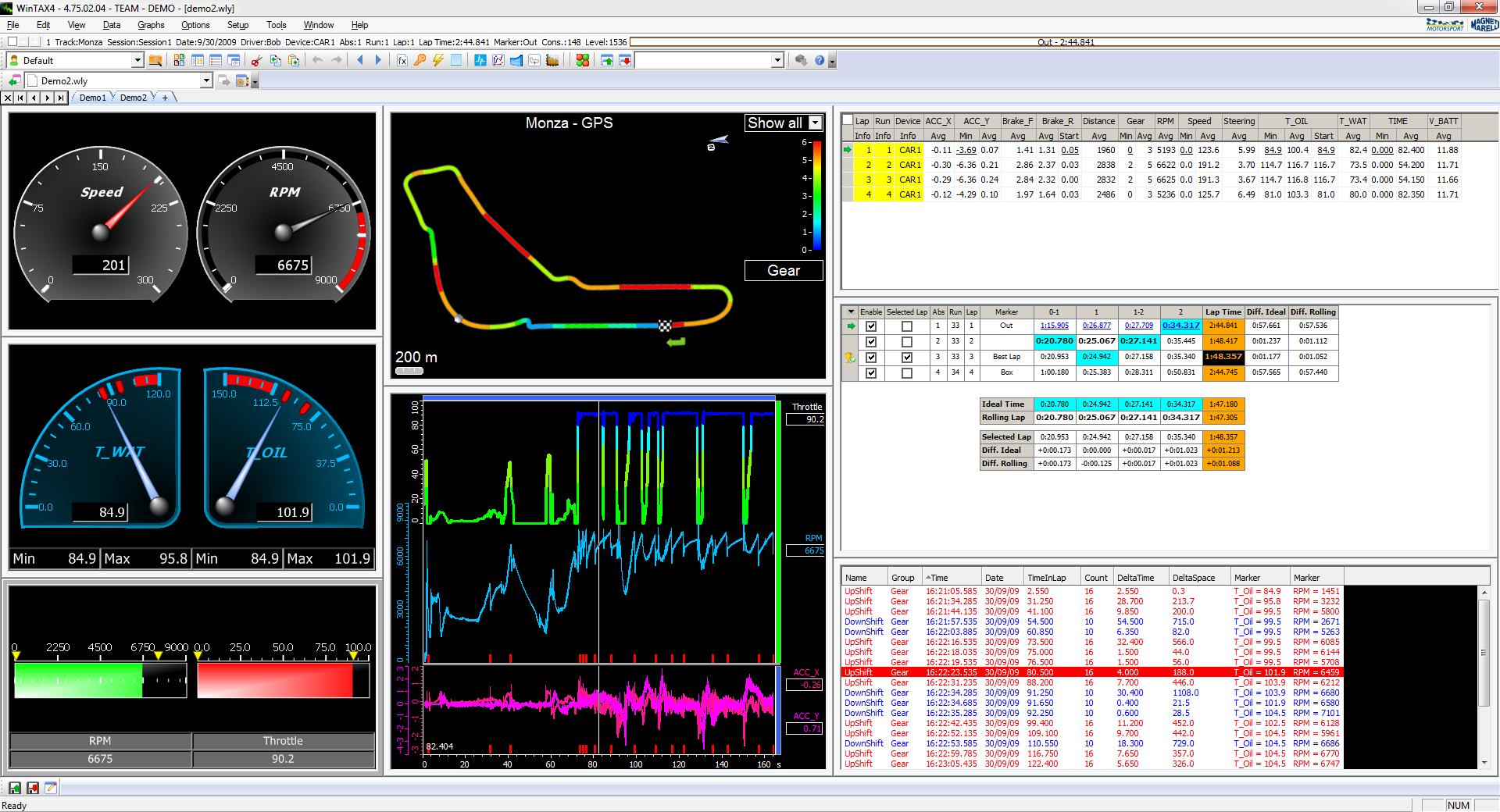Click the orange key icon

(420, 60)
